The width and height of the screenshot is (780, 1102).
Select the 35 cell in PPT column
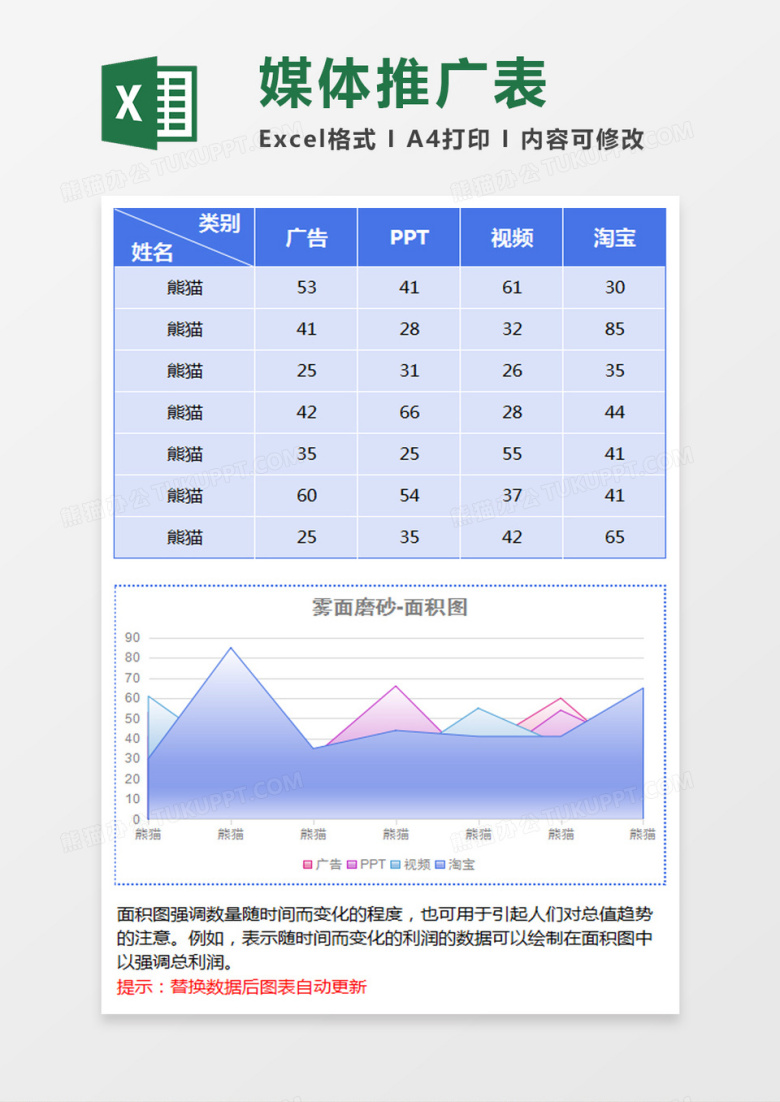tap(409, 537)
